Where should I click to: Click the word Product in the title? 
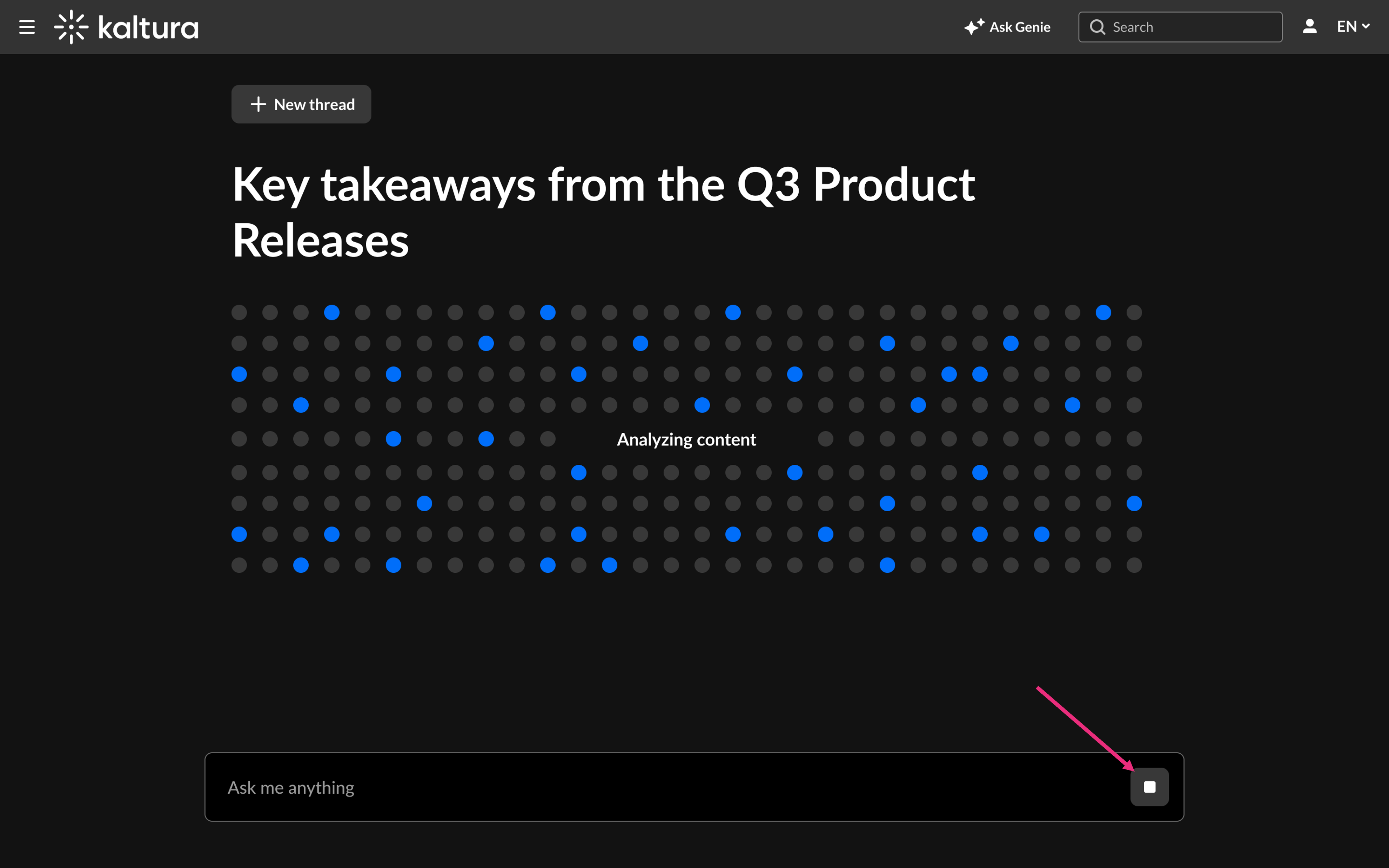click(894, 185)
